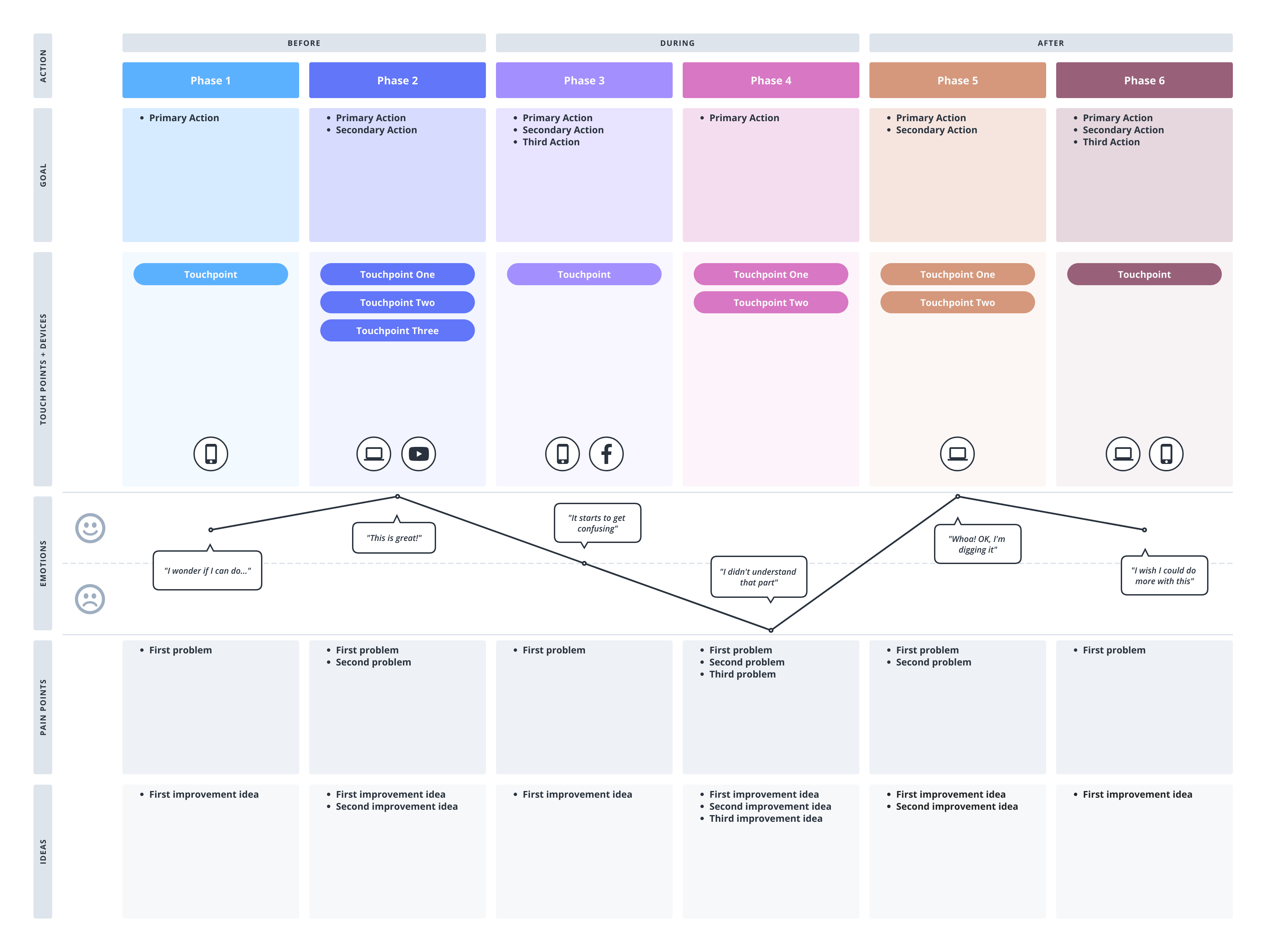Select the Phase 2 header
Screen dimensions: 1267x952
click(398, 80)
